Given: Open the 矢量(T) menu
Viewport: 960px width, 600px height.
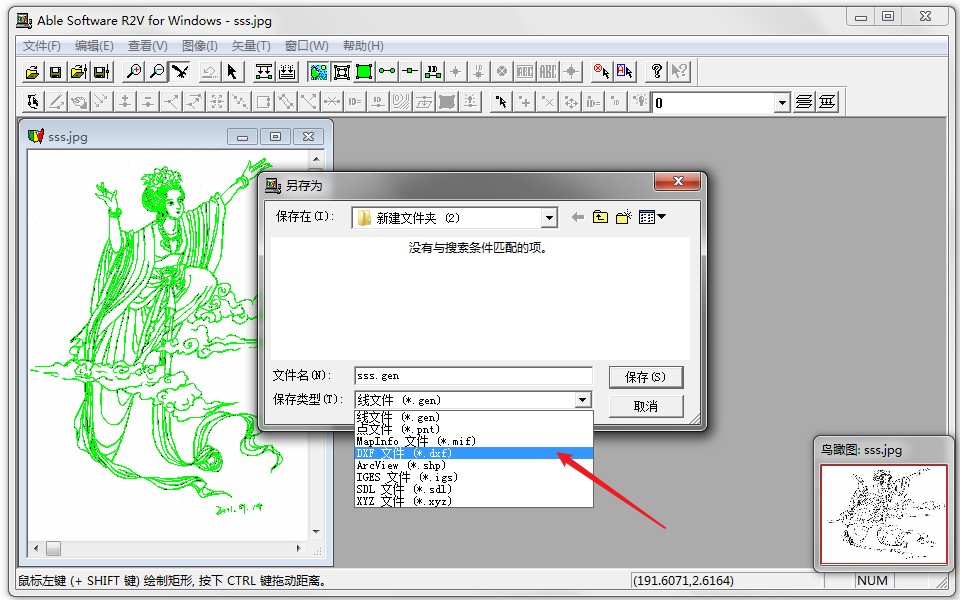Looking at the screenshot, I should 251,46.
